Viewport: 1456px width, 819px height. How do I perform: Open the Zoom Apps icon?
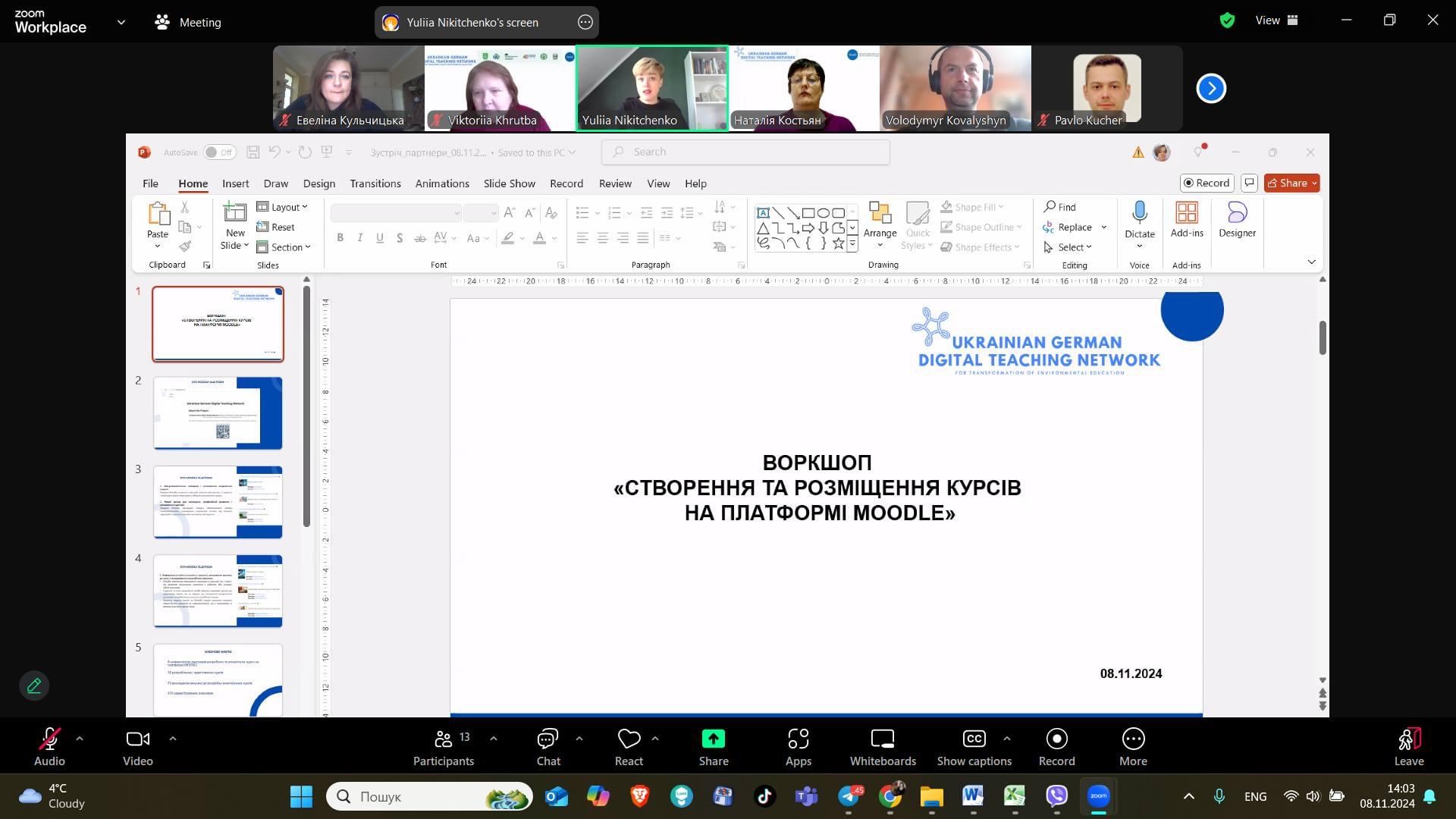[799, 739]
